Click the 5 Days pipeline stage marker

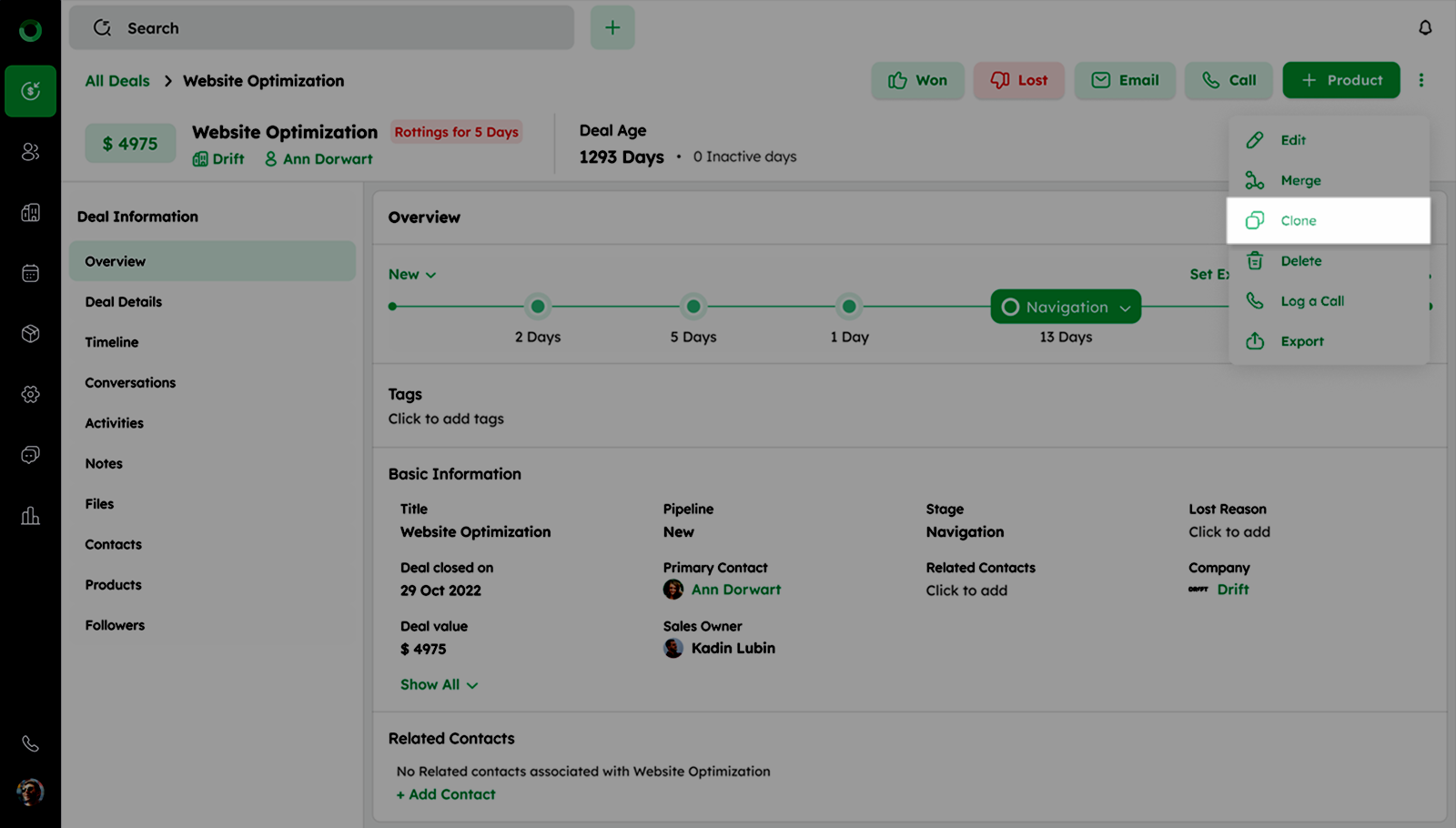[693, 307]
